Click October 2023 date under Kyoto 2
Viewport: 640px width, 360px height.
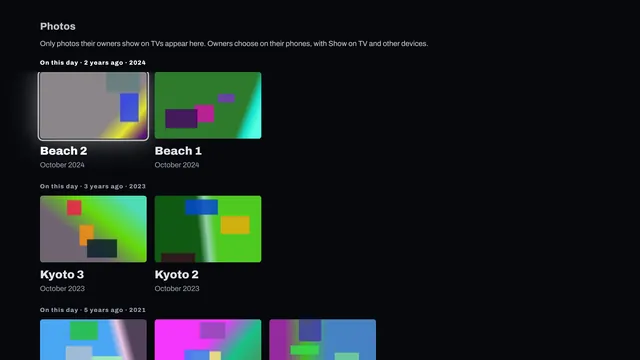click(177, 289)
